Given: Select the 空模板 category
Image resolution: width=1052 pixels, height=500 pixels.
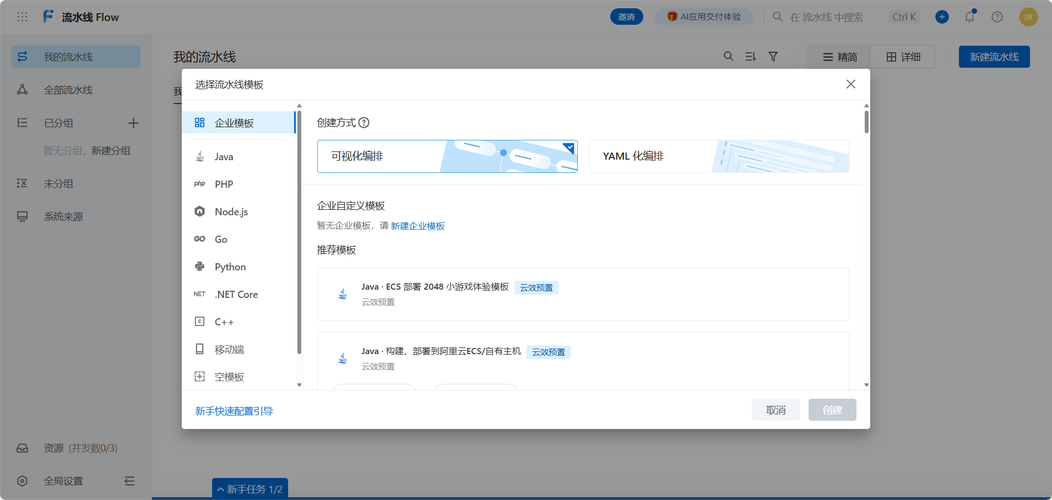Looking at the screenshot, I should click(x=238, y=377).
